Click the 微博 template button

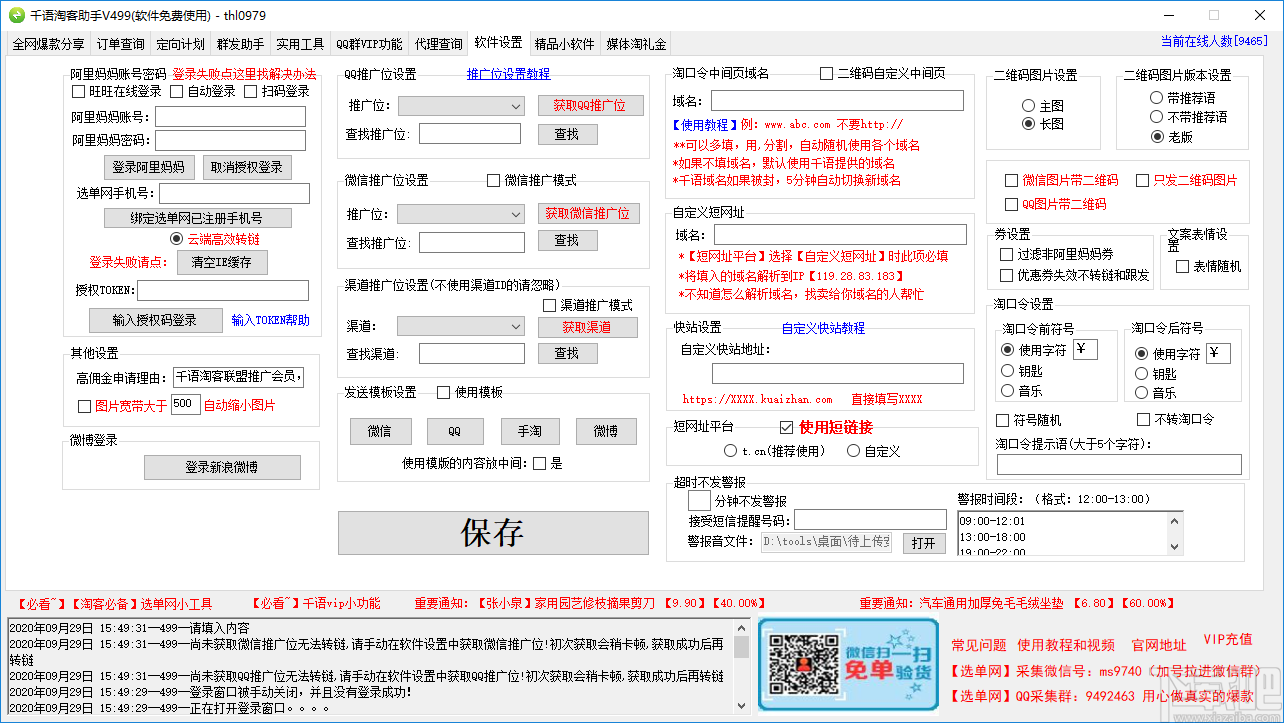(606, 431)
